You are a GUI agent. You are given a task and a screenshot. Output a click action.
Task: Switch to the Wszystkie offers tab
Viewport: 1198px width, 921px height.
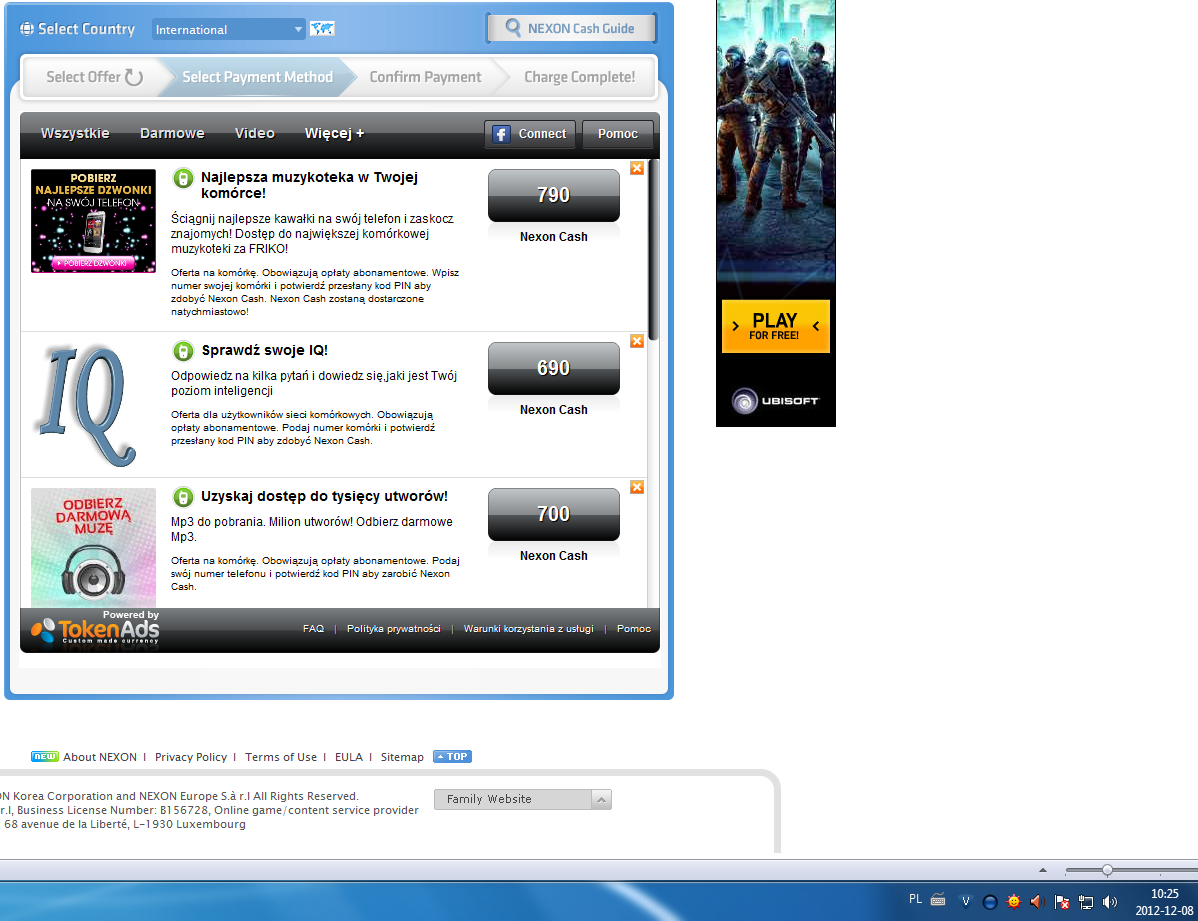(75, 133)
